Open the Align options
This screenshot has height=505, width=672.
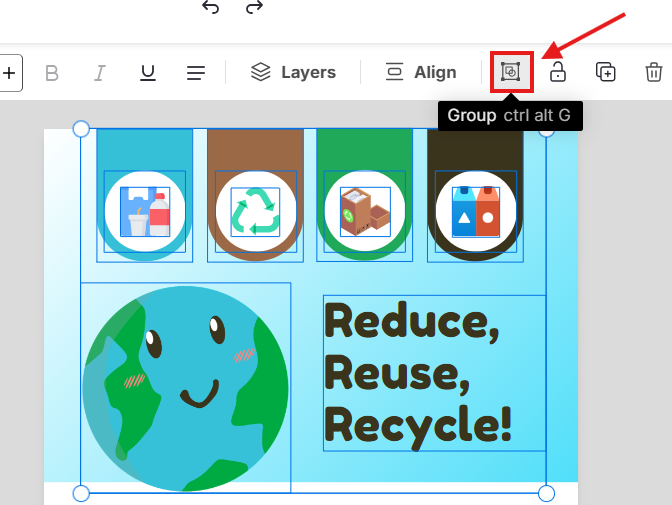pyautogui.click(x=421, y=72)
